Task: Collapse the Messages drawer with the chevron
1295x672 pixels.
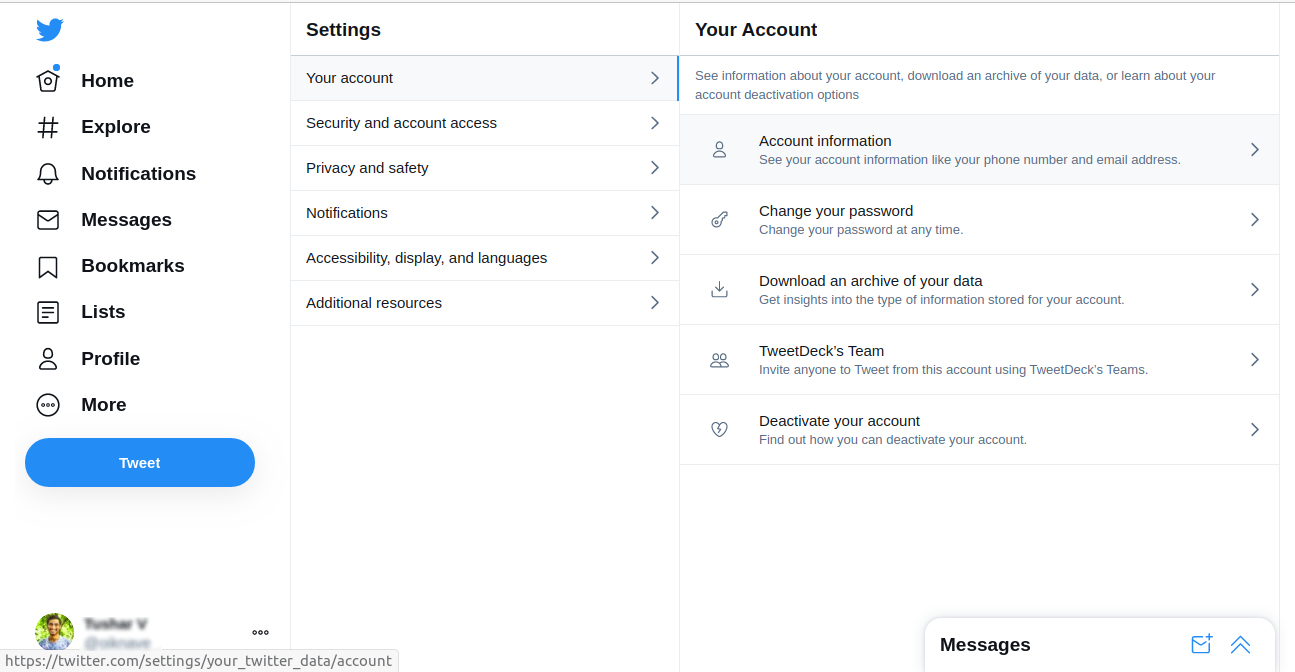Action: pyautogui.click(x=1241, y=645)
